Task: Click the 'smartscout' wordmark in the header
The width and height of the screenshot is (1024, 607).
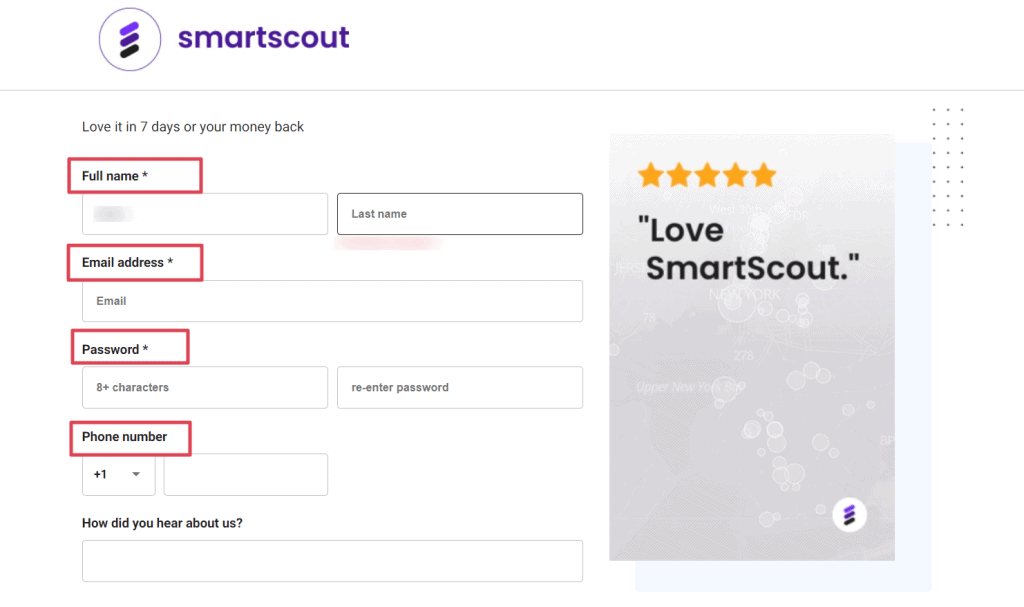Action: click(x=263, y=39)
